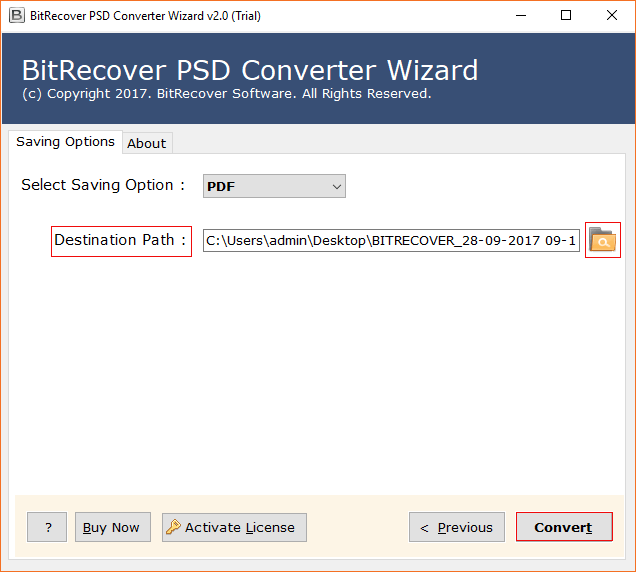Click the Buy Now button
This screenshot has width=636, height=572.
[x=113, y=527]
